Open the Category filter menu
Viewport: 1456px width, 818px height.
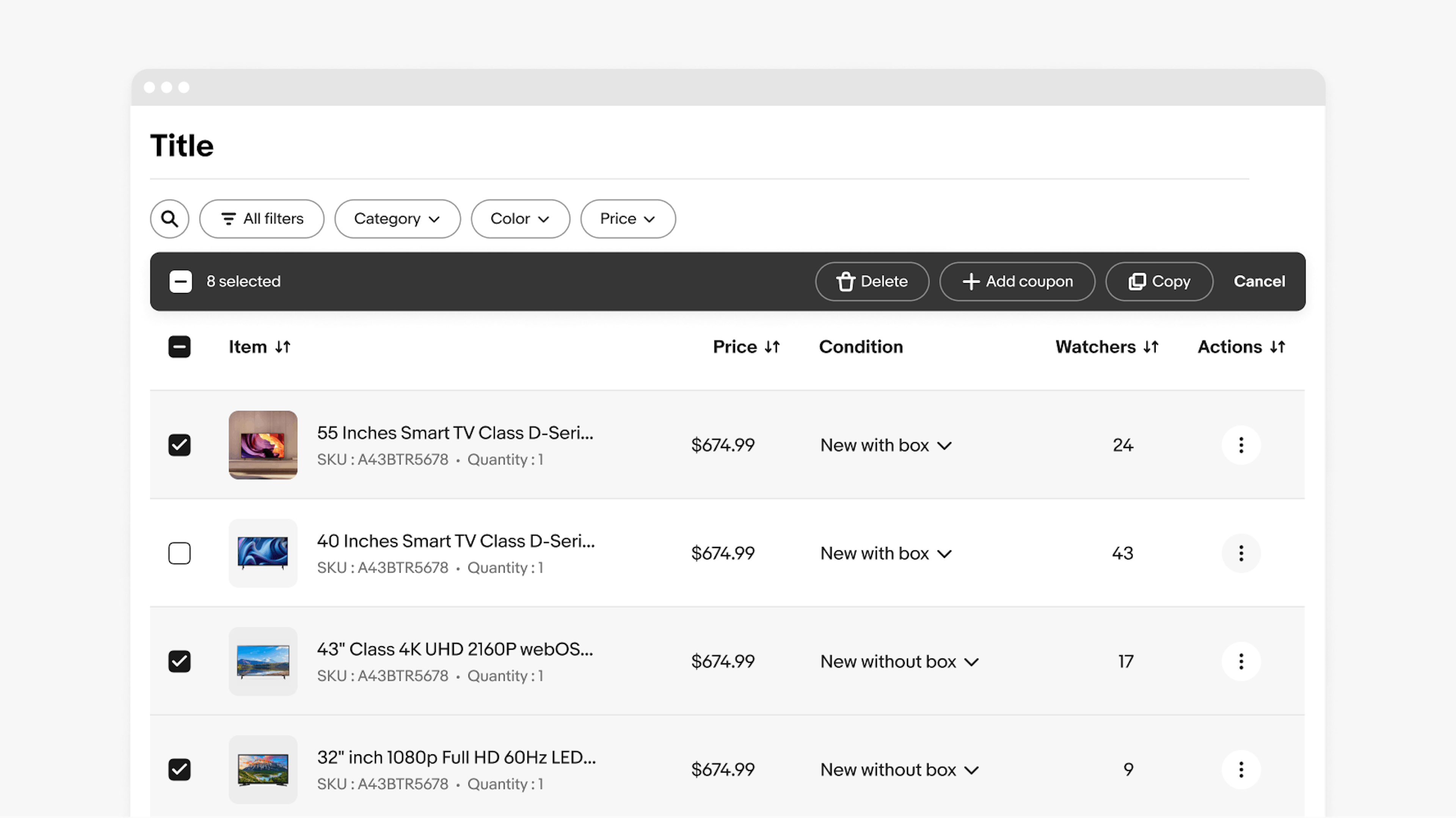tap(396, 218)
